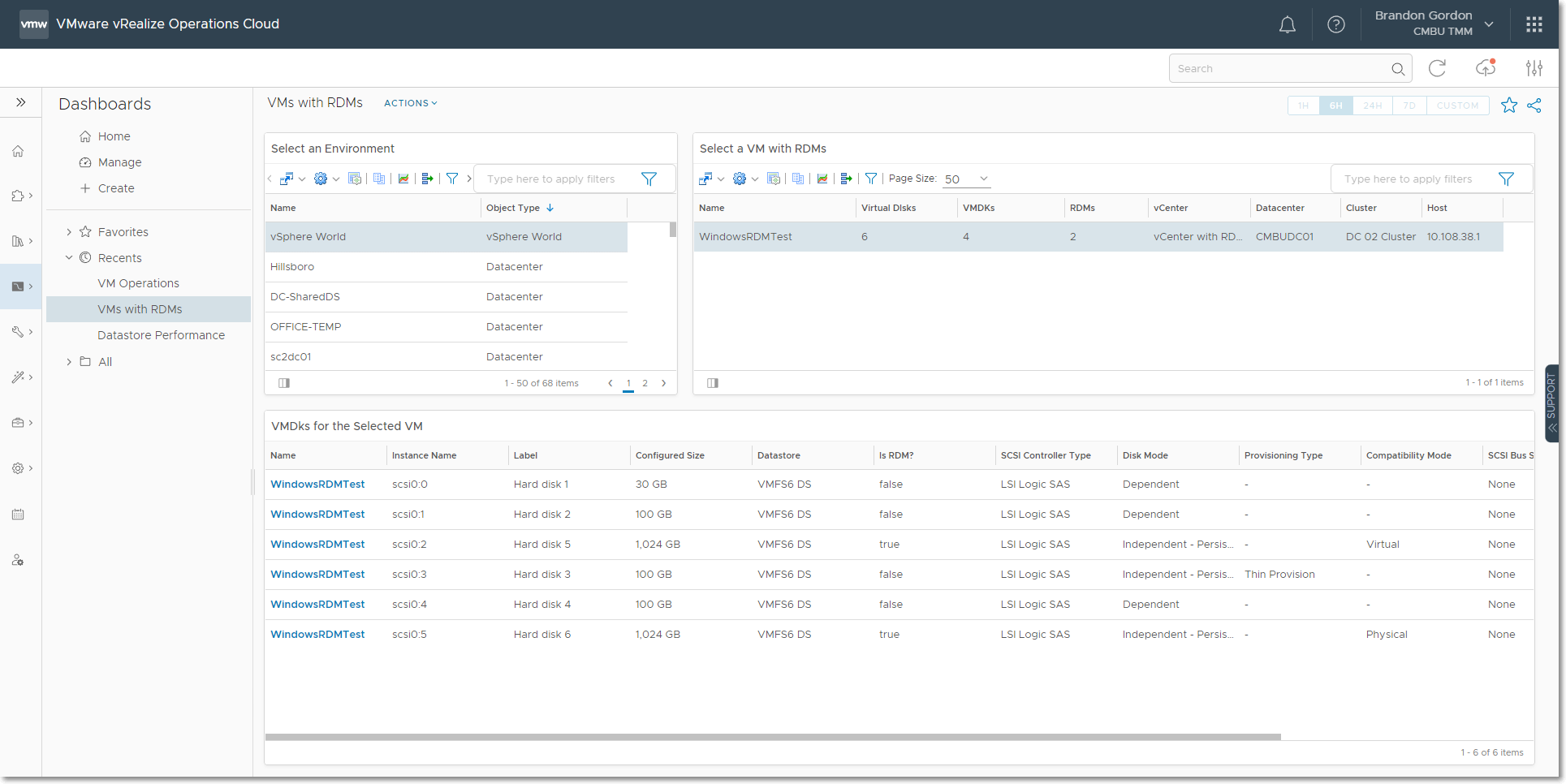Click funnel icon in Select a VM toolbar
Screen dimensions: 1566x784
click(x=871, y=179)
